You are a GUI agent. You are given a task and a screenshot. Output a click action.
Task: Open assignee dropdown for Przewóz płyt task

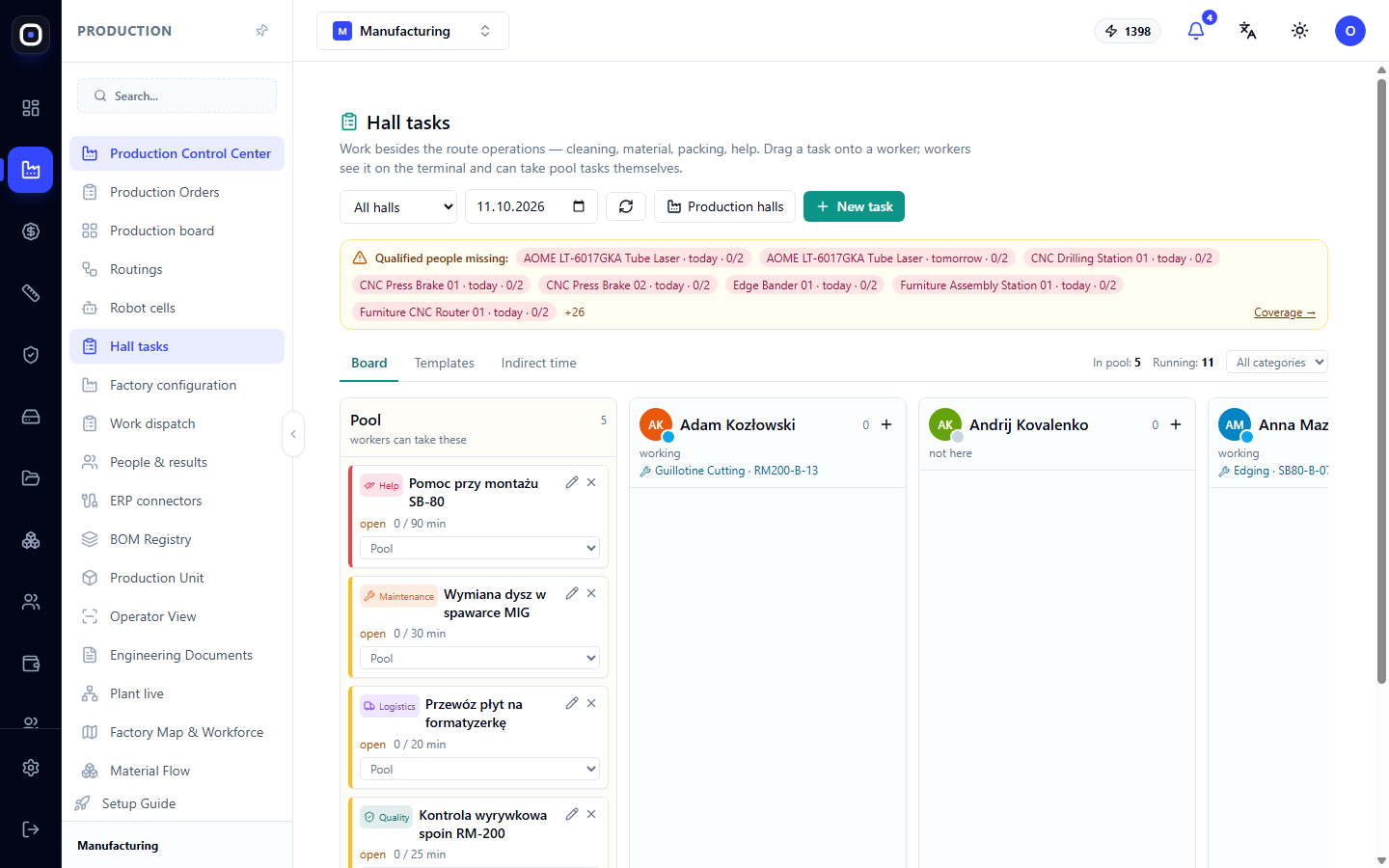coord(479,770)
